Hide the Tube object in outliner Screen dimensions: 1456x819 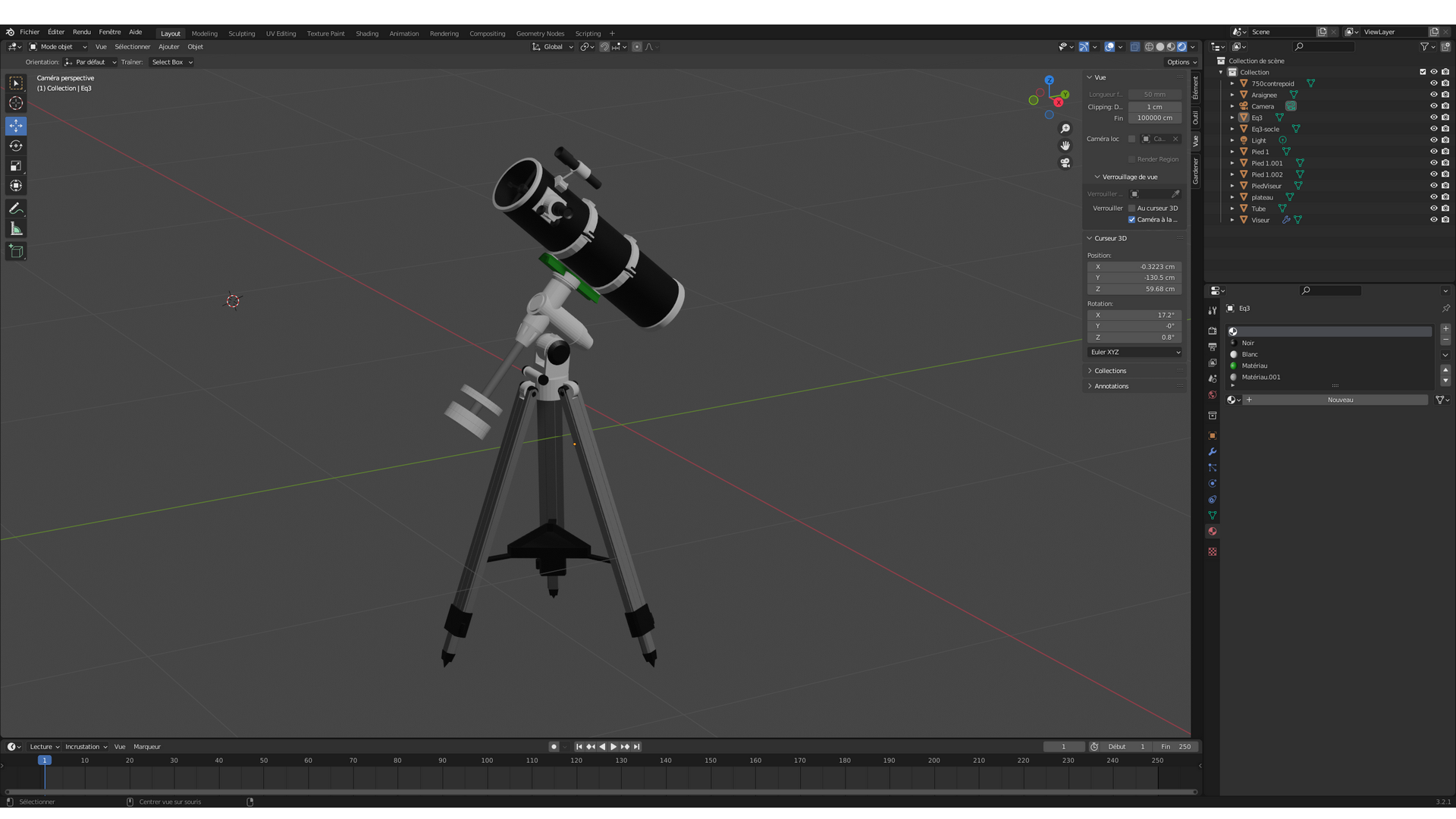tap(1433, 209)
